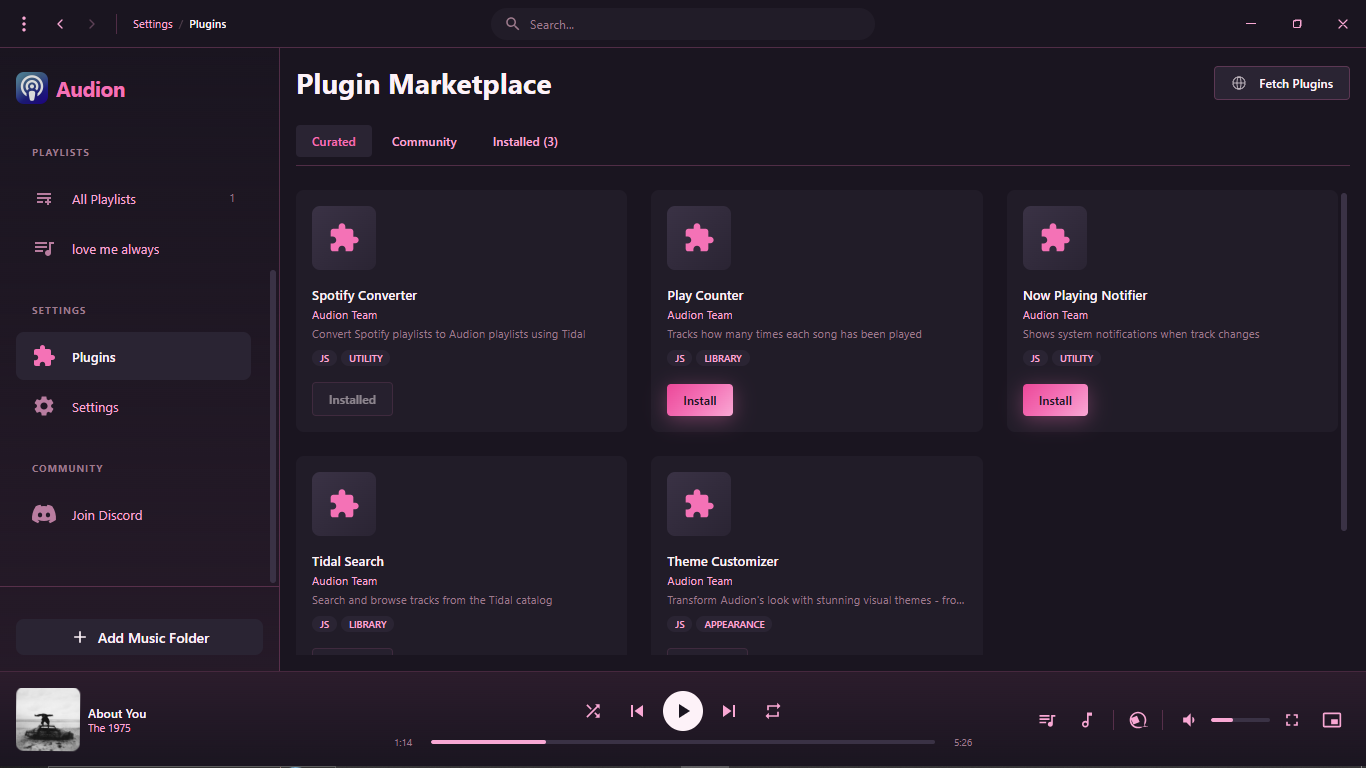Image resolution: width=1366 pixels, height=768 pixels.
Task: Click the Theme Customizer plugin title
Action: click(722, 561)
